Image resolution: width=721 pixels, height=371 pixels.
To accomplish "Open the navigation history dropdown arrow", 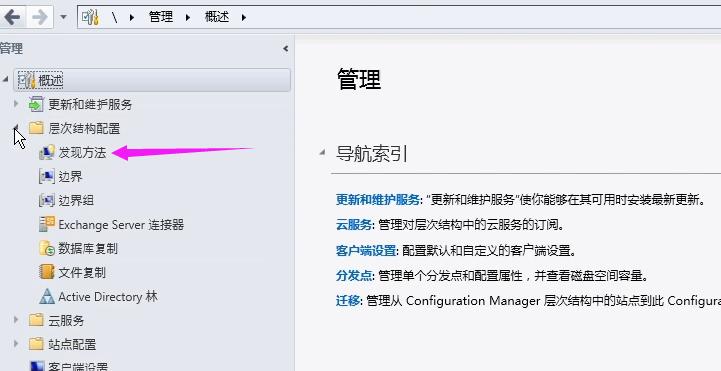I will (63, 17).
